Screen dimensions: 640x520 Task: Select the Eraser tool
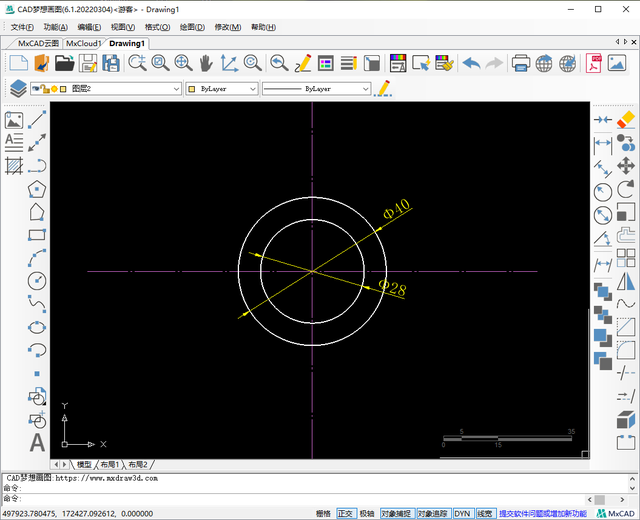[x=627, y=119]
